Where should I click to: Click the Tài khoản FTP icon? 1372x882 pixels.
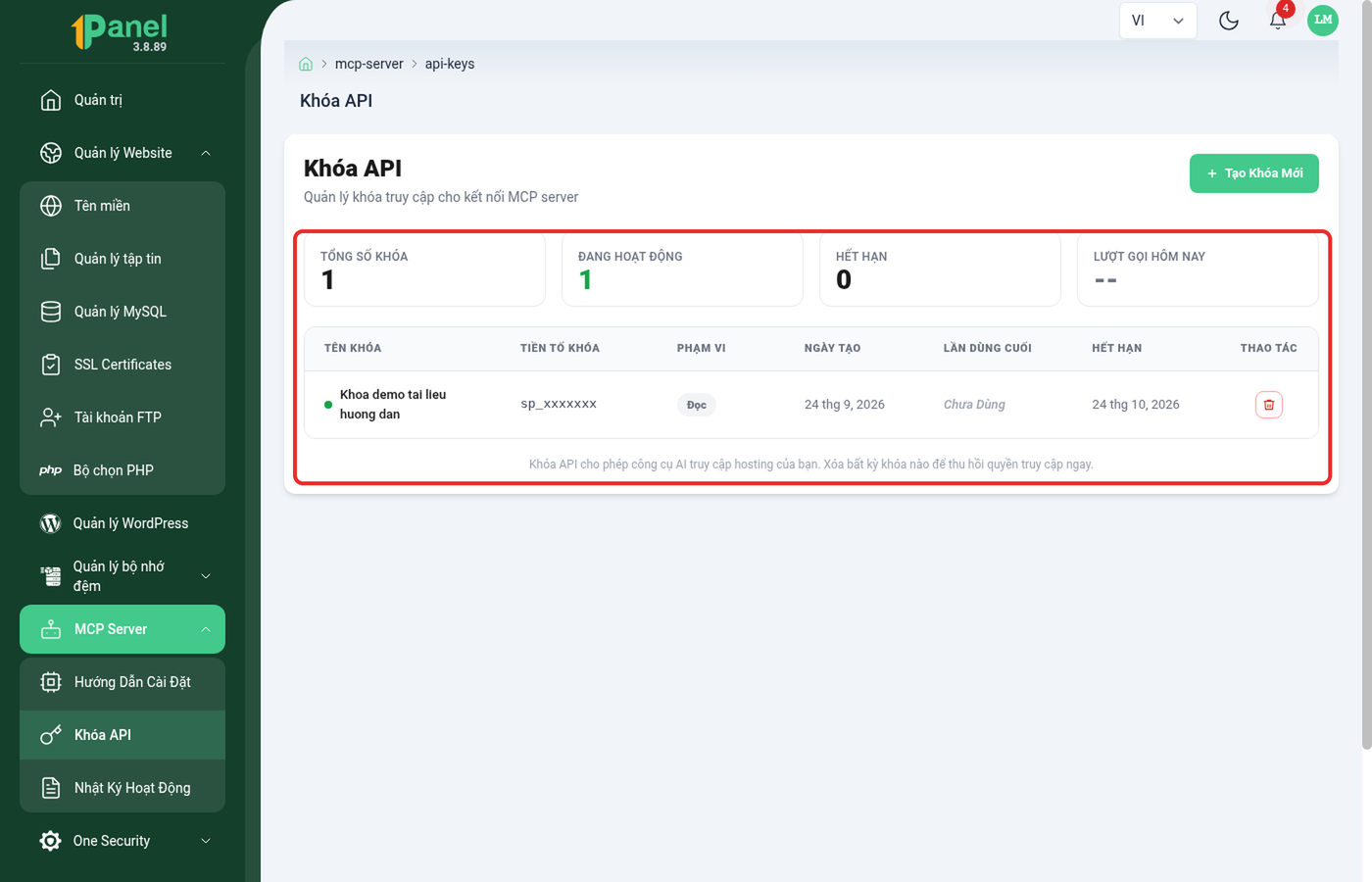click(x=51, y=417)
